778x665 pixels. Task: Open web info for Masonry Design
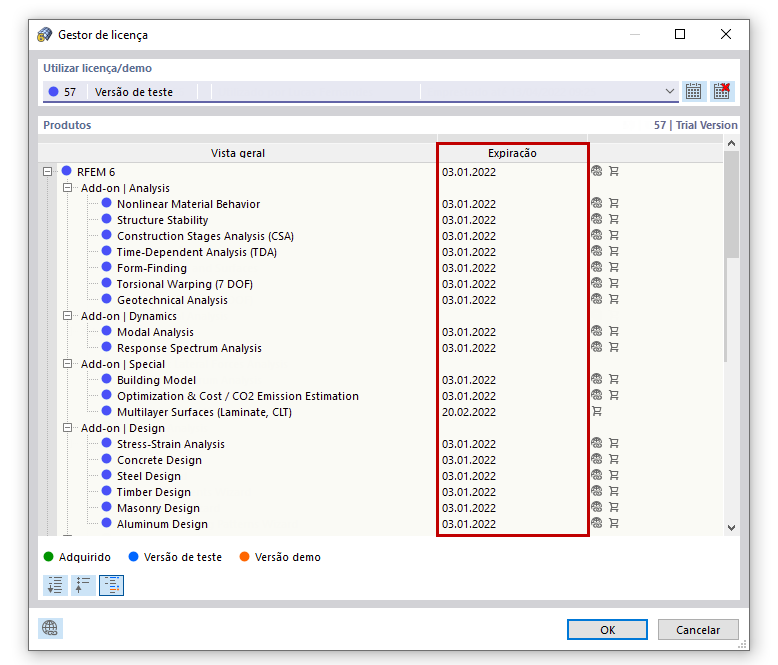click(x=596, y=507)
